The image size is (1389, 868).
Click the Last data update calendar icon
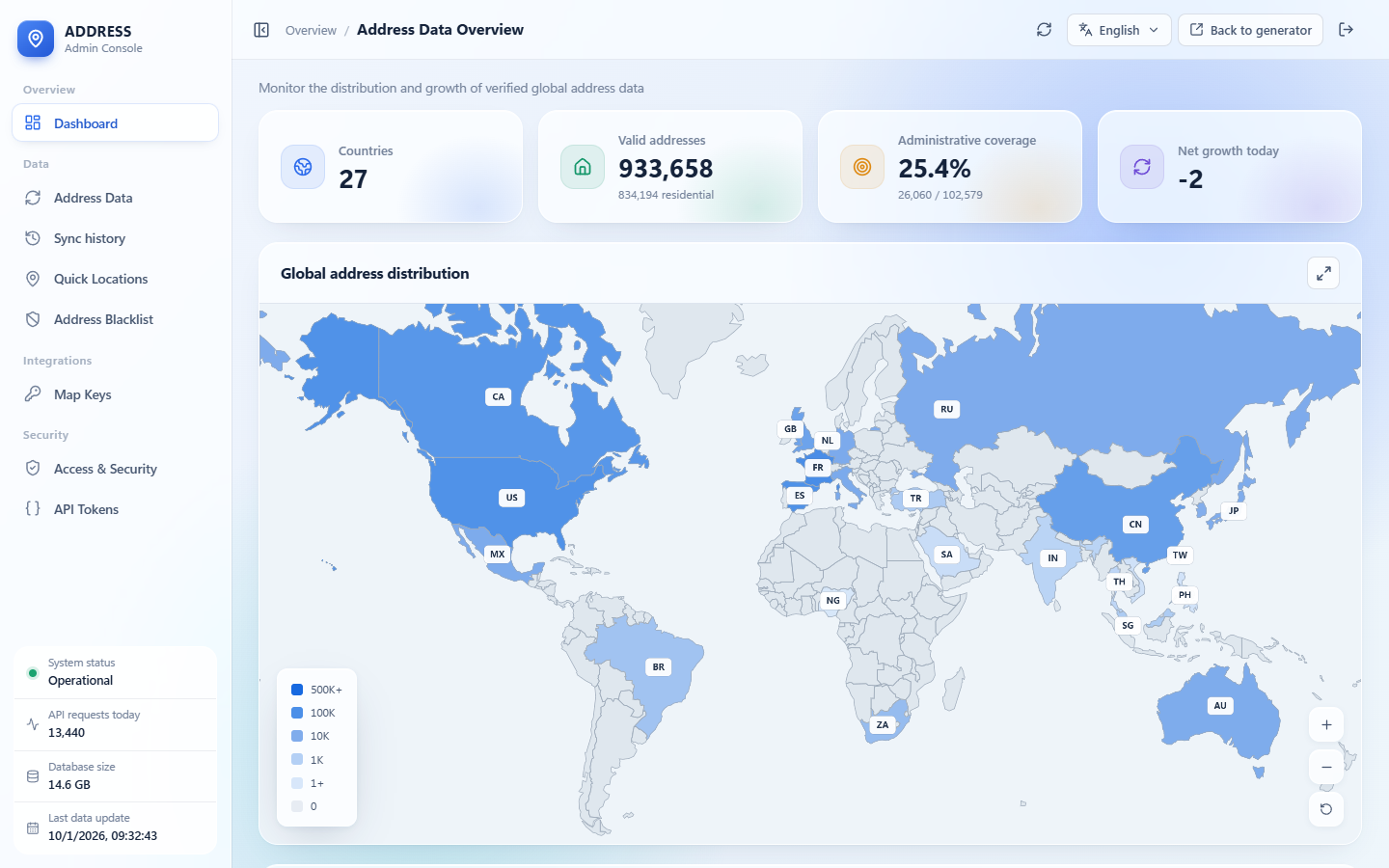pyautogui.click(x=33, y=827)
